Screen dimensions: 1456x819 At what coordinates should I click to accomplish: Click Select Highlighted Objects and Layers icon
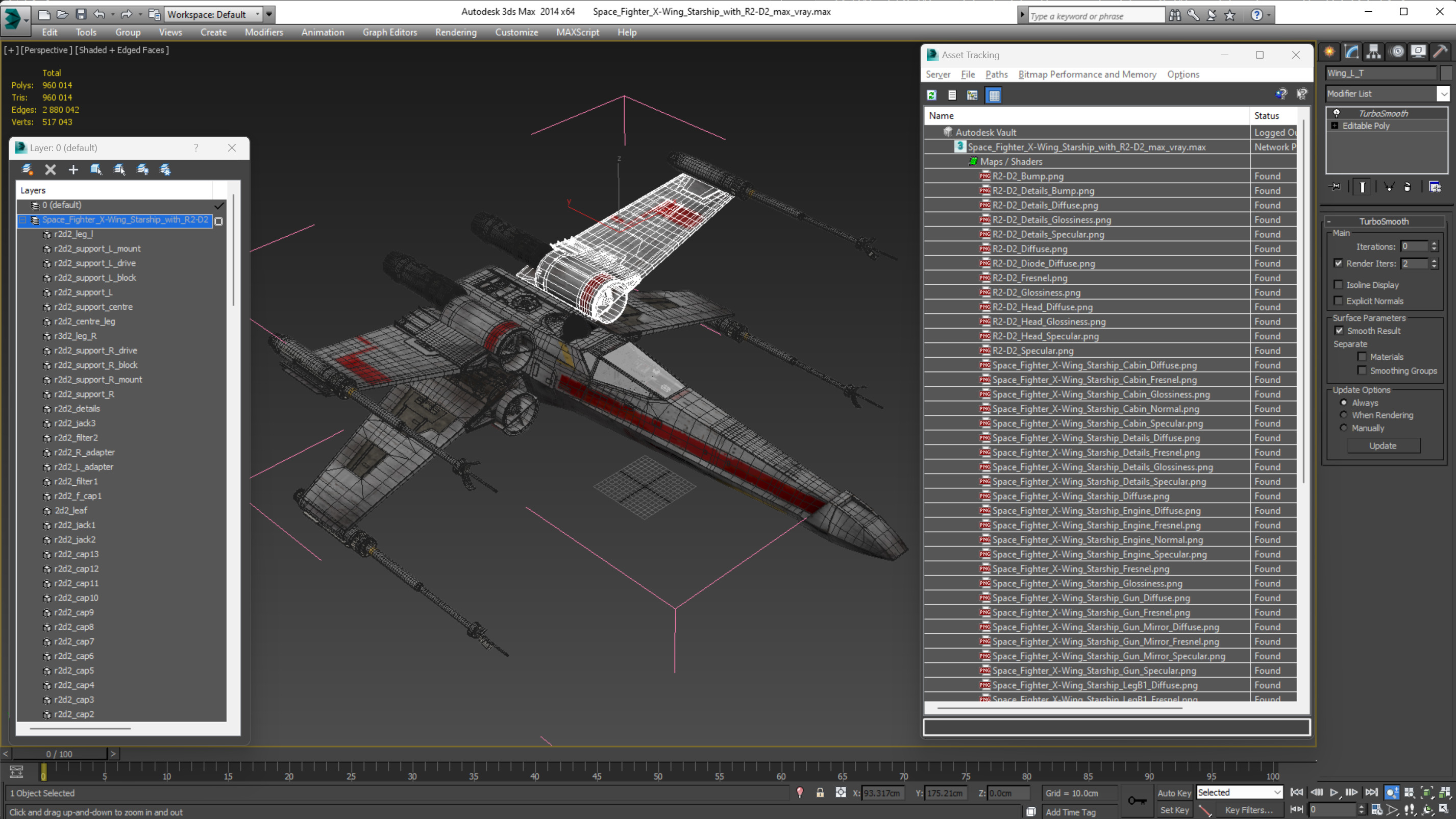click(96, 169)
